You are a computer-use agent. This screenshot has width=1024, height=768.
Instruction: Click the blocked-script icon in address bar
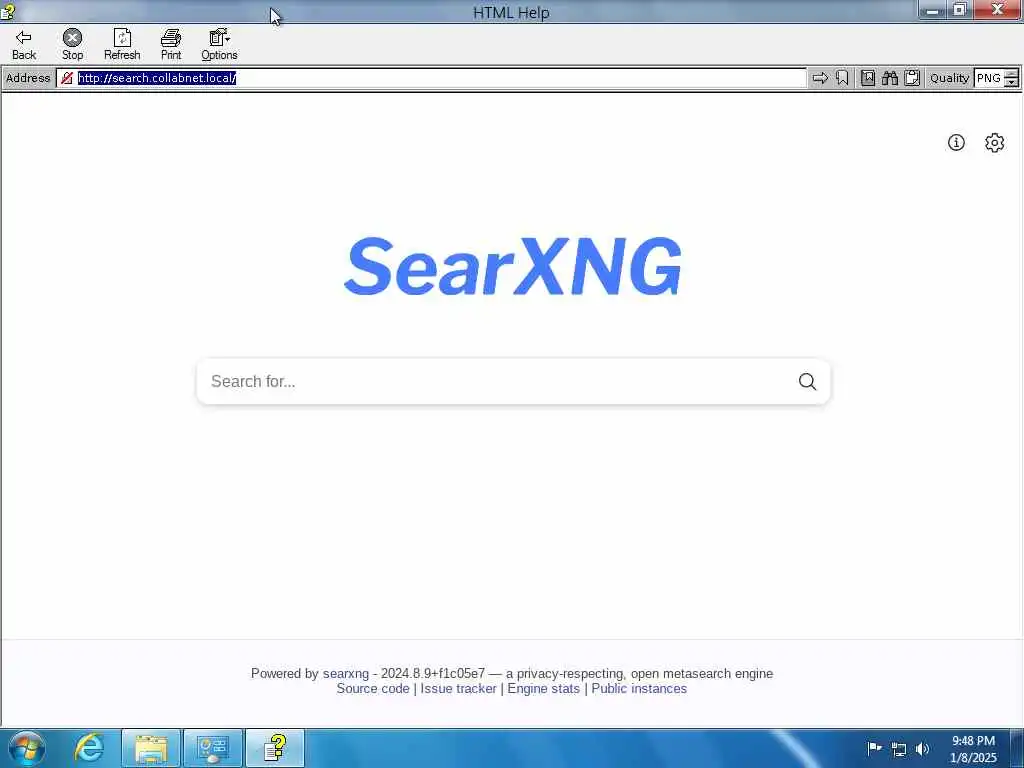click(66, 78)
